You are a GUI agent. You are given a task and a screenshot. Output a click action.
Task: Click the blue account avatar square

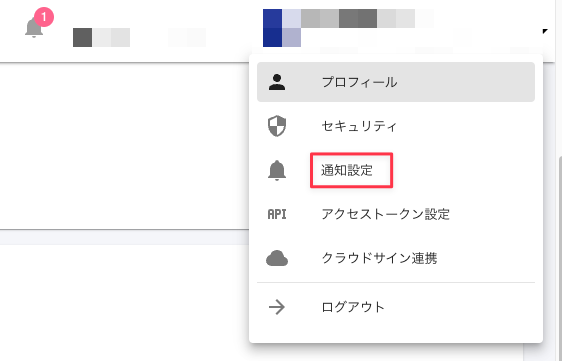coord(272,28)
